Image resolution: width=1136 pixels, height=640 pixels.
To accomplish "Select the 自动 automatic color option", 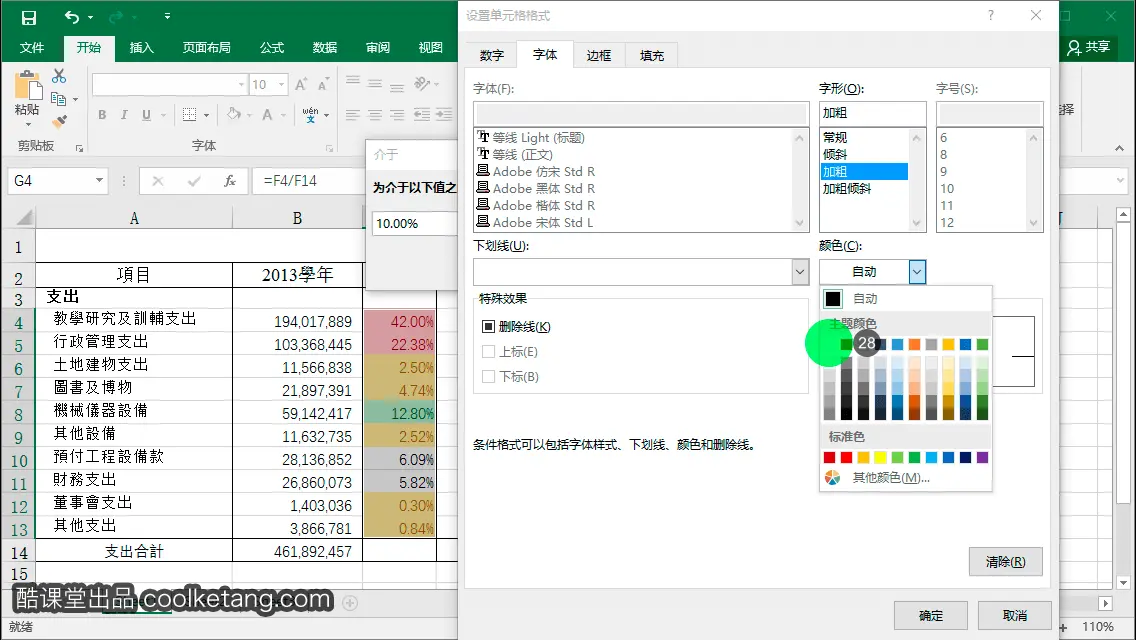I will (906, 299).
